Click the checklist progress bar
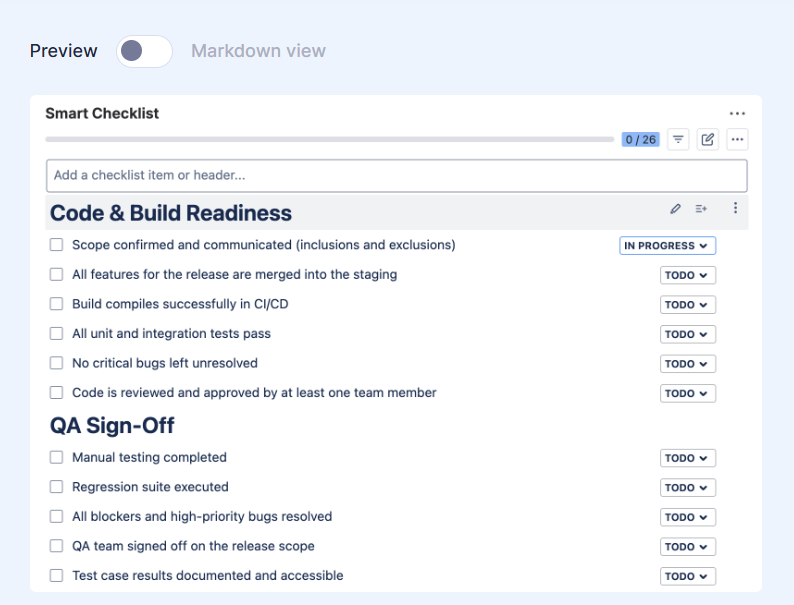The height and width of the screenshot is (605, 794). (x=330, y=140)
